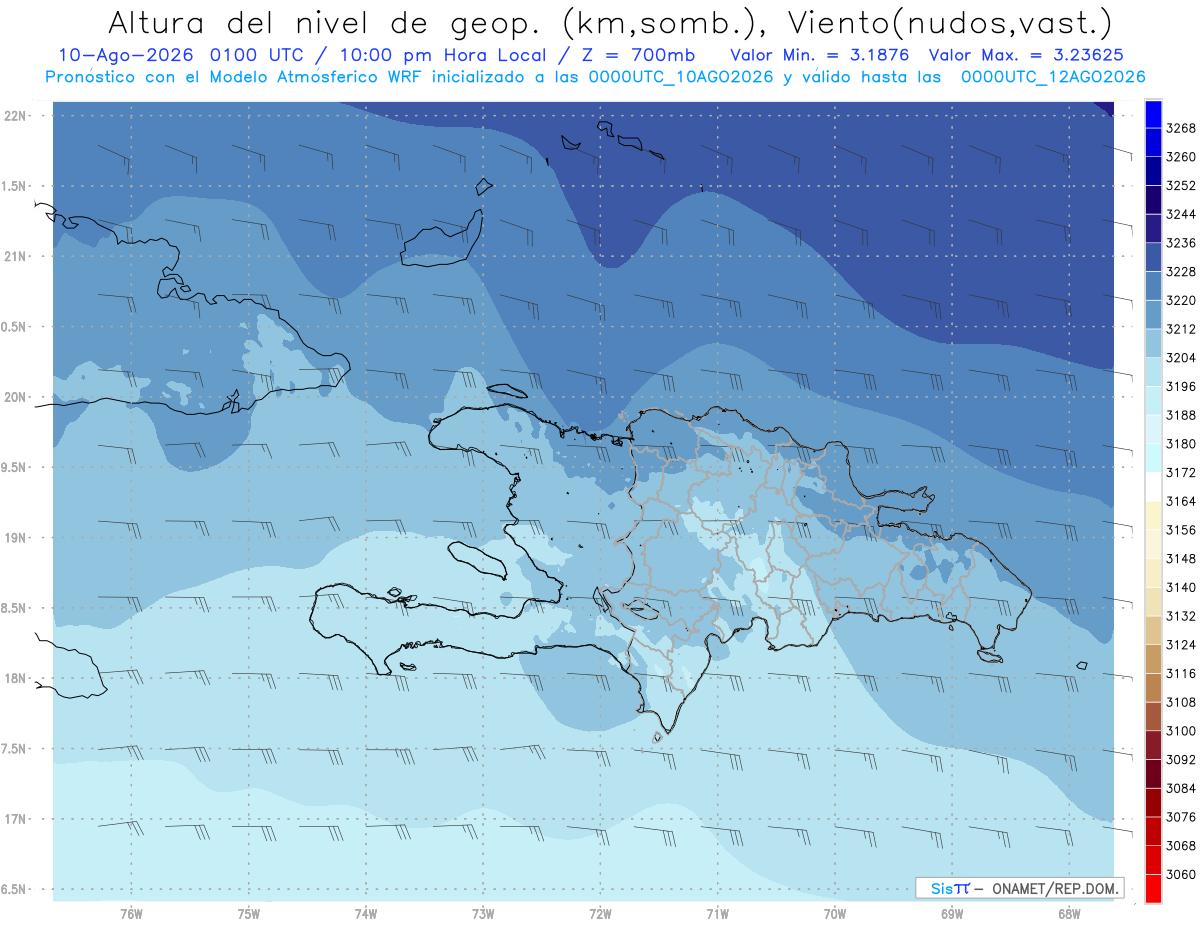Image resolution: width=1200 pixels, height=927 pixels.
Task: Click the latitude axis label 19N
Action: pos(17,538)
